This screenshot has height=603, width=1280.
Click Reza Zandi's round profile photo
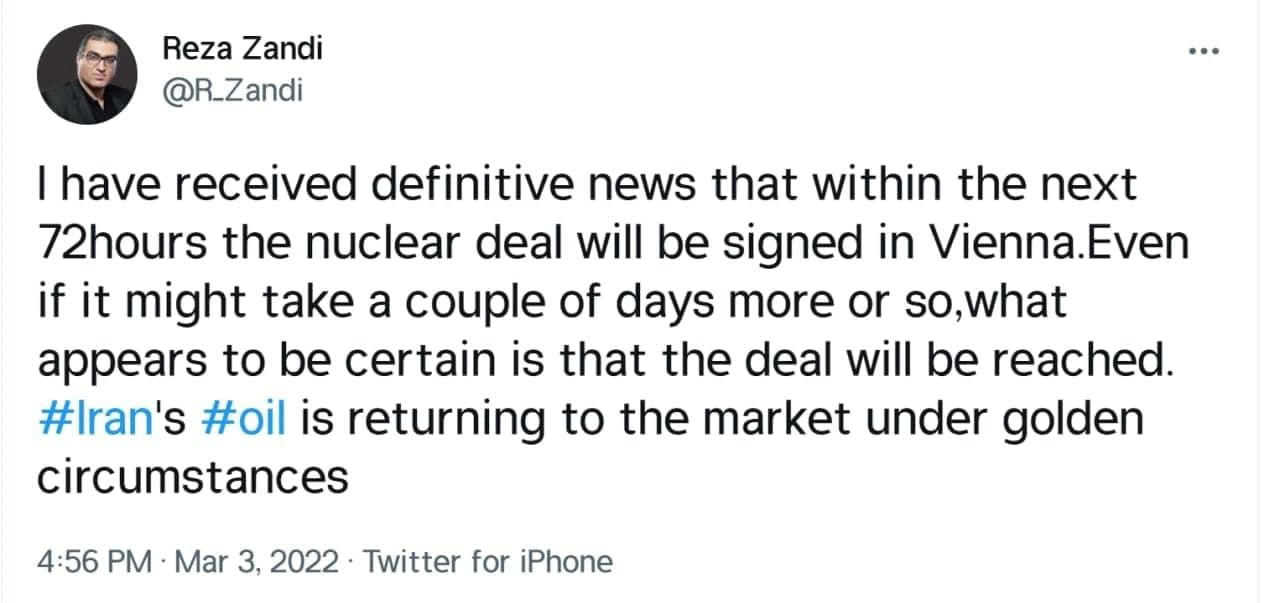[x=88, y=74]
